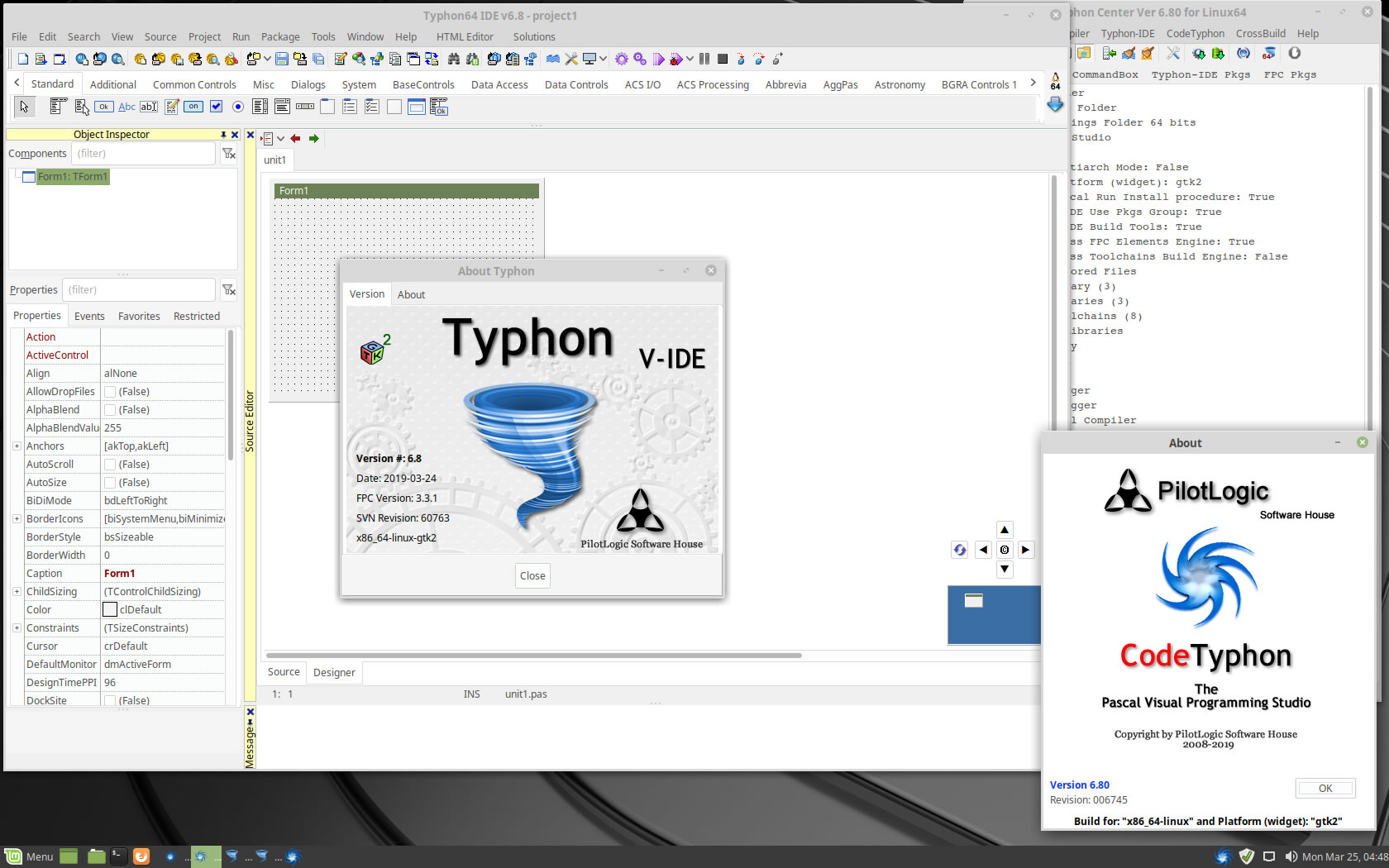Select the TScrollBar component icon
The width and height of the screenshot is (1389, 868).
click(305, 106)
